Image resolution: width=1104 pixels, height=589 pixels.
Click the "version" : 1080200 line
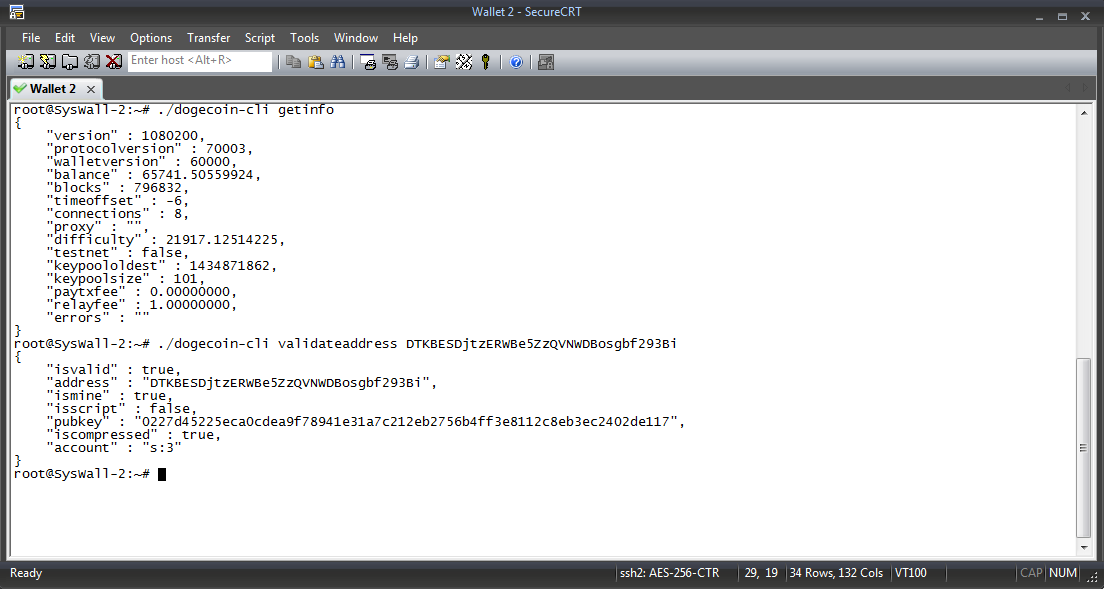point(126,135)
